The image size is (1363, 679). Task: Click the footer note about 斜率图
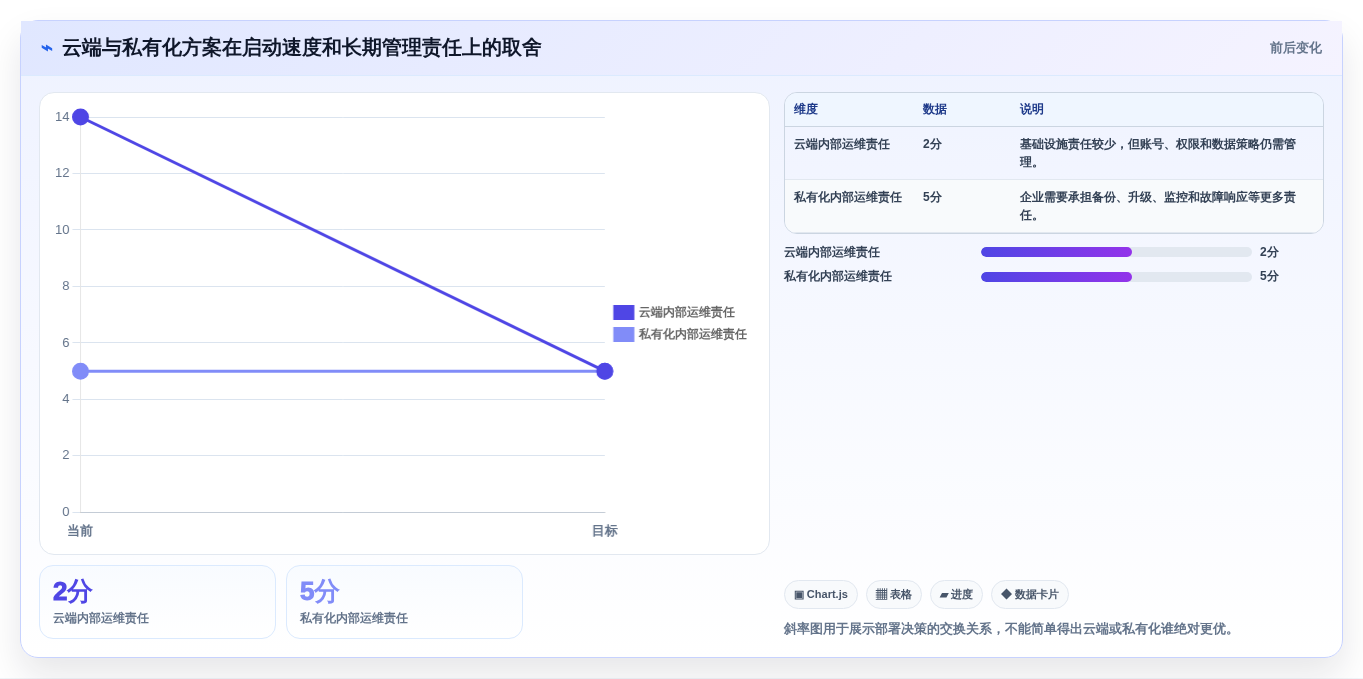(1011, 629)
